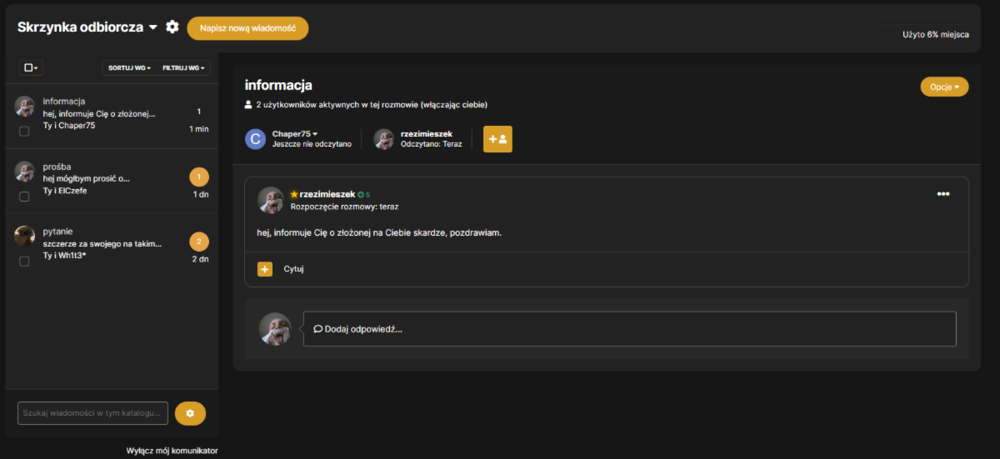Tick the checkbox on the 'prośba' conversation
Viewport: 1000px width, 459px height.
(24, 196)
